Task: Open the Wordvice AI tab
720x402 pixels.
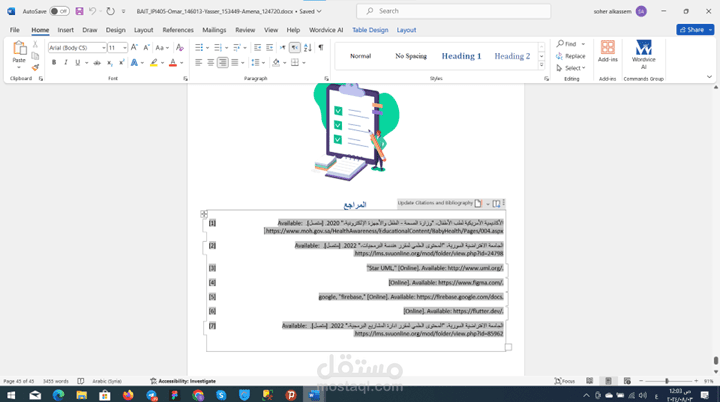Action: [x=326, y=30]
